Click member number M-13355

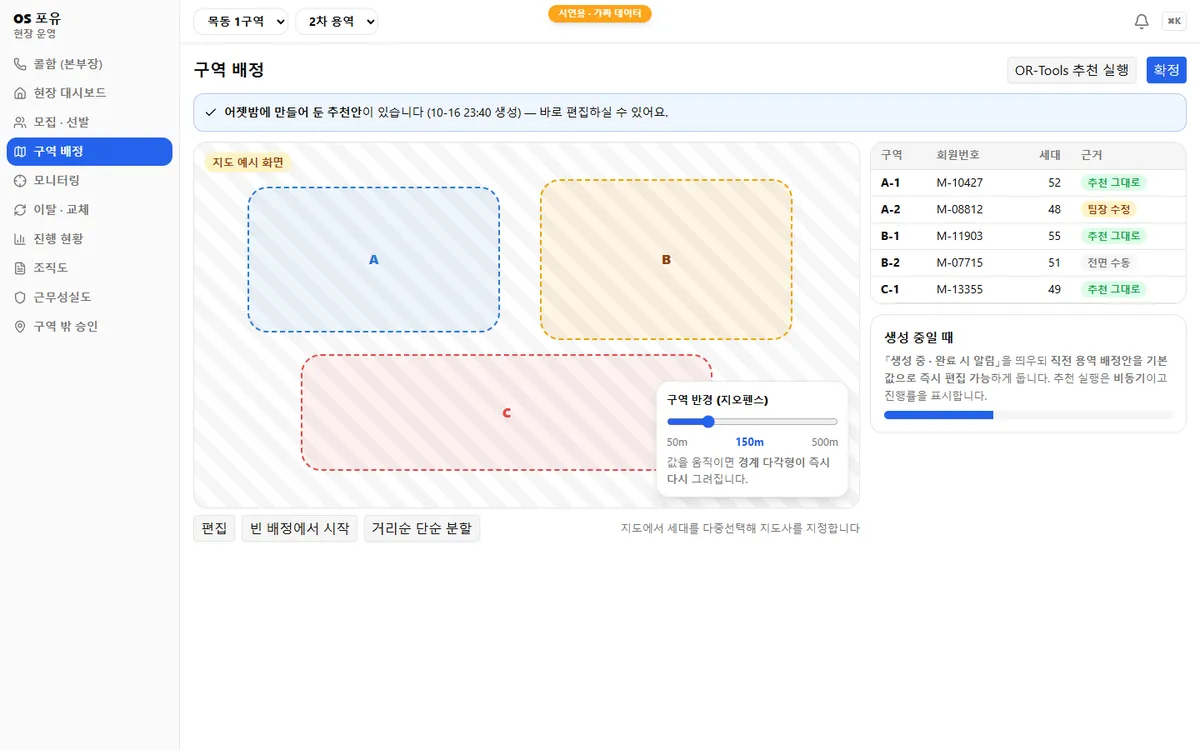coord(960,290)
